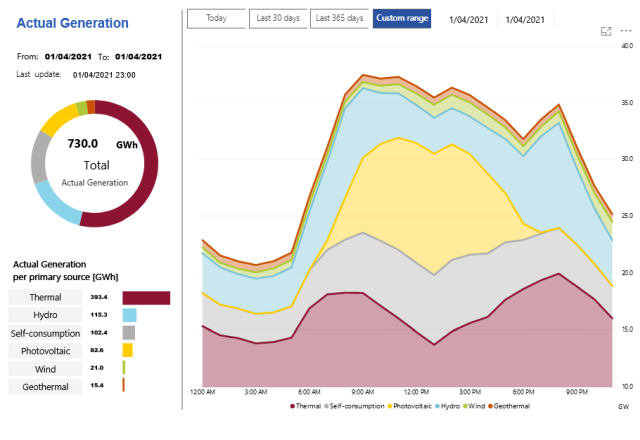The width and height of the screenshot is (640, 440).
Task: Click the Focus mode expand icon
Action: pos(605,32)
